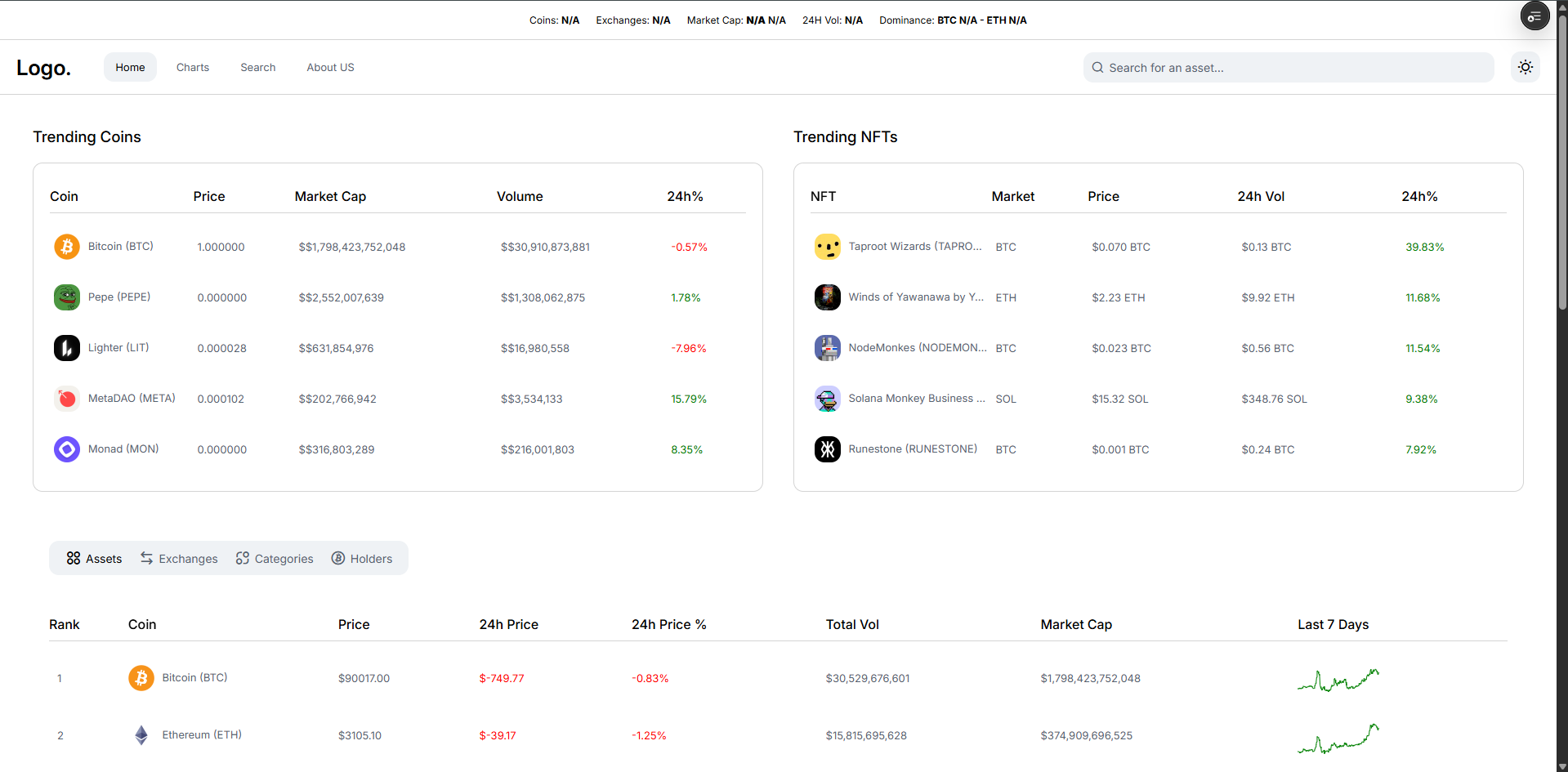Click the Logo. home link
Screen dimensions: 1568x772
tap(44, 68)
